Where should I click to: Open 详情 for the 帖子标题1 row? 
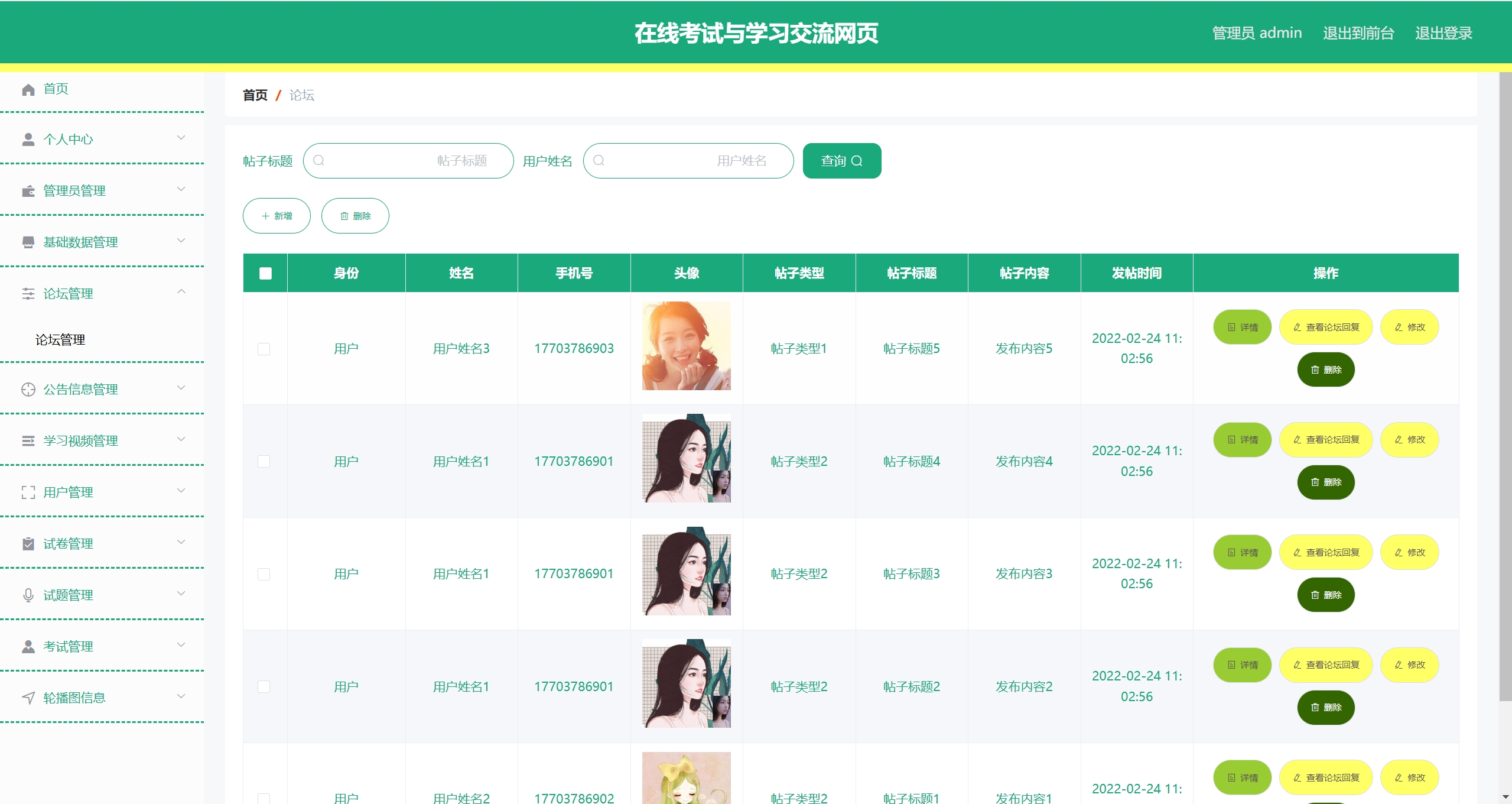(1243, 777)
